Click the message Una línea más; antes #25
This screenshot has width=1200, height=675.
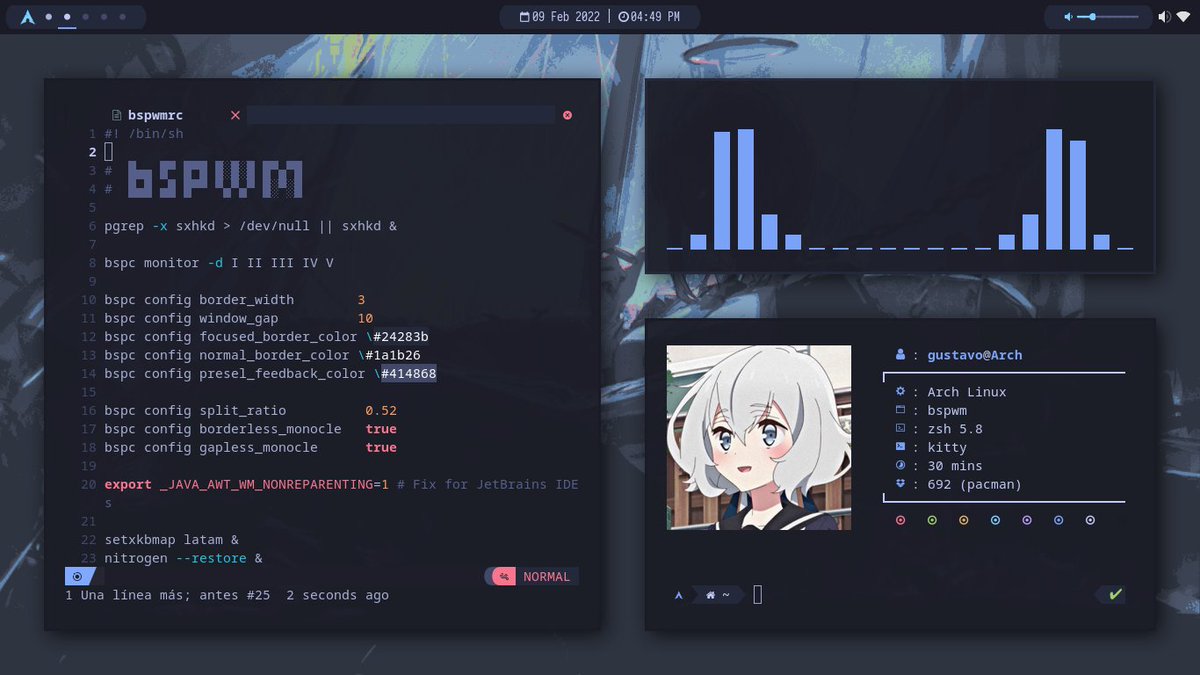point(175,595)
